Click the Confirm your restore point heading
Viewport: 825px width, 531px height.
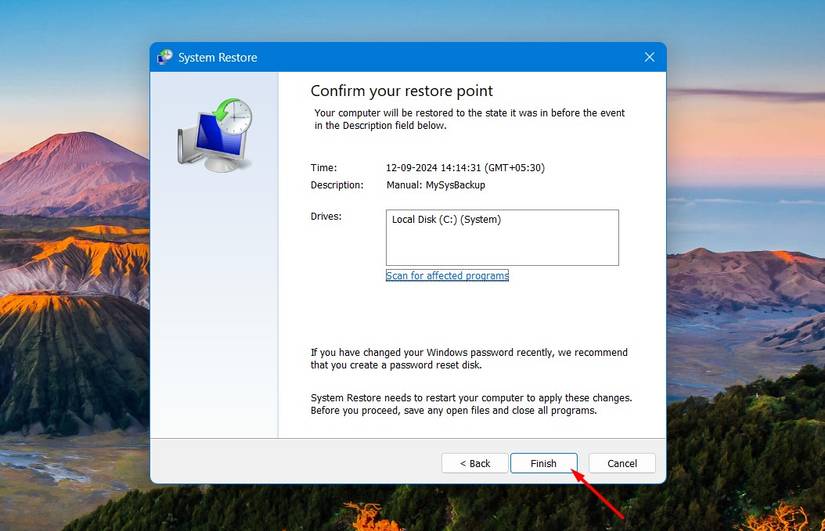tap(401, 91)
